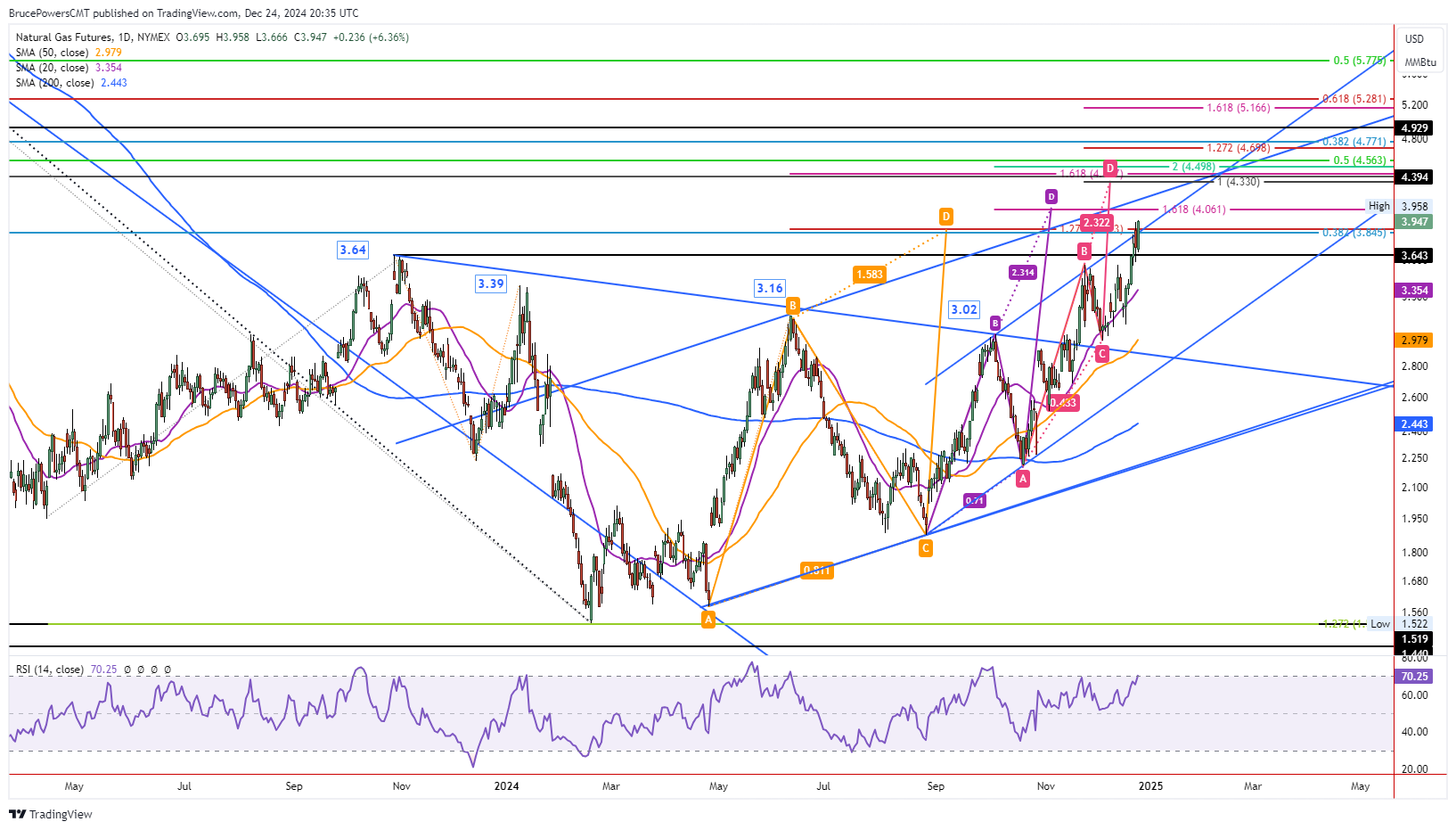The width and height of the screenshot is (1456, 830).
Task: Click the 3.16 price annotation box
Action: 770,287
